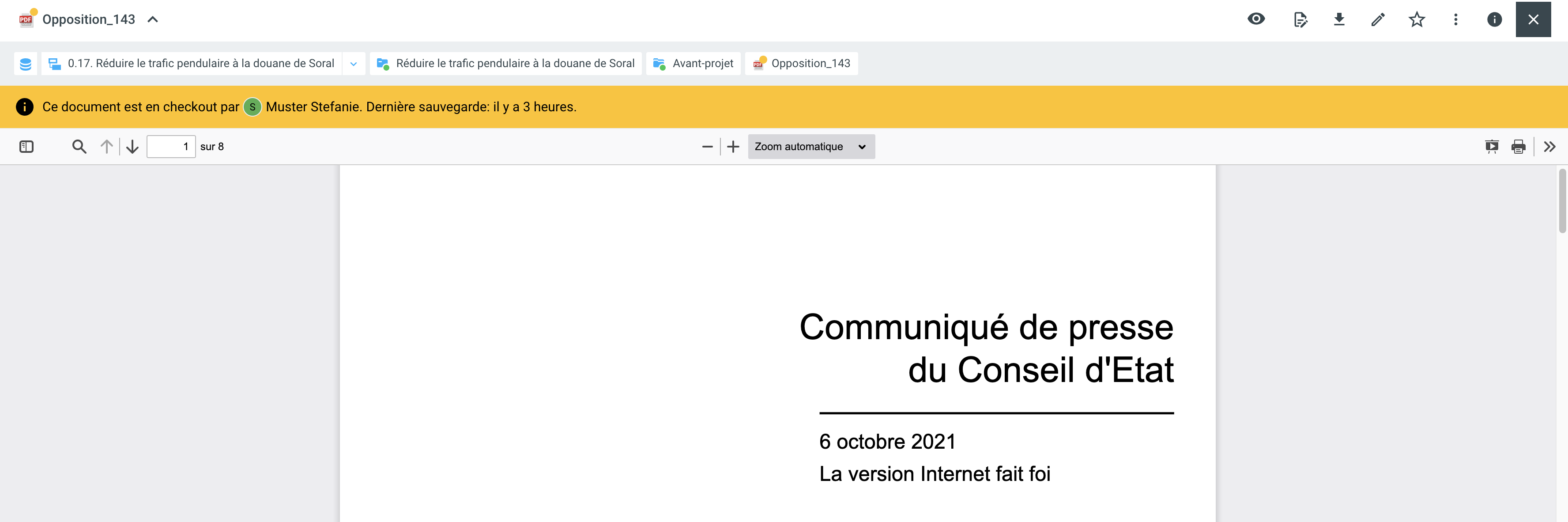Open the PDF search magnifier
Screen dimensions: 1568x522
tap(79, 147)
